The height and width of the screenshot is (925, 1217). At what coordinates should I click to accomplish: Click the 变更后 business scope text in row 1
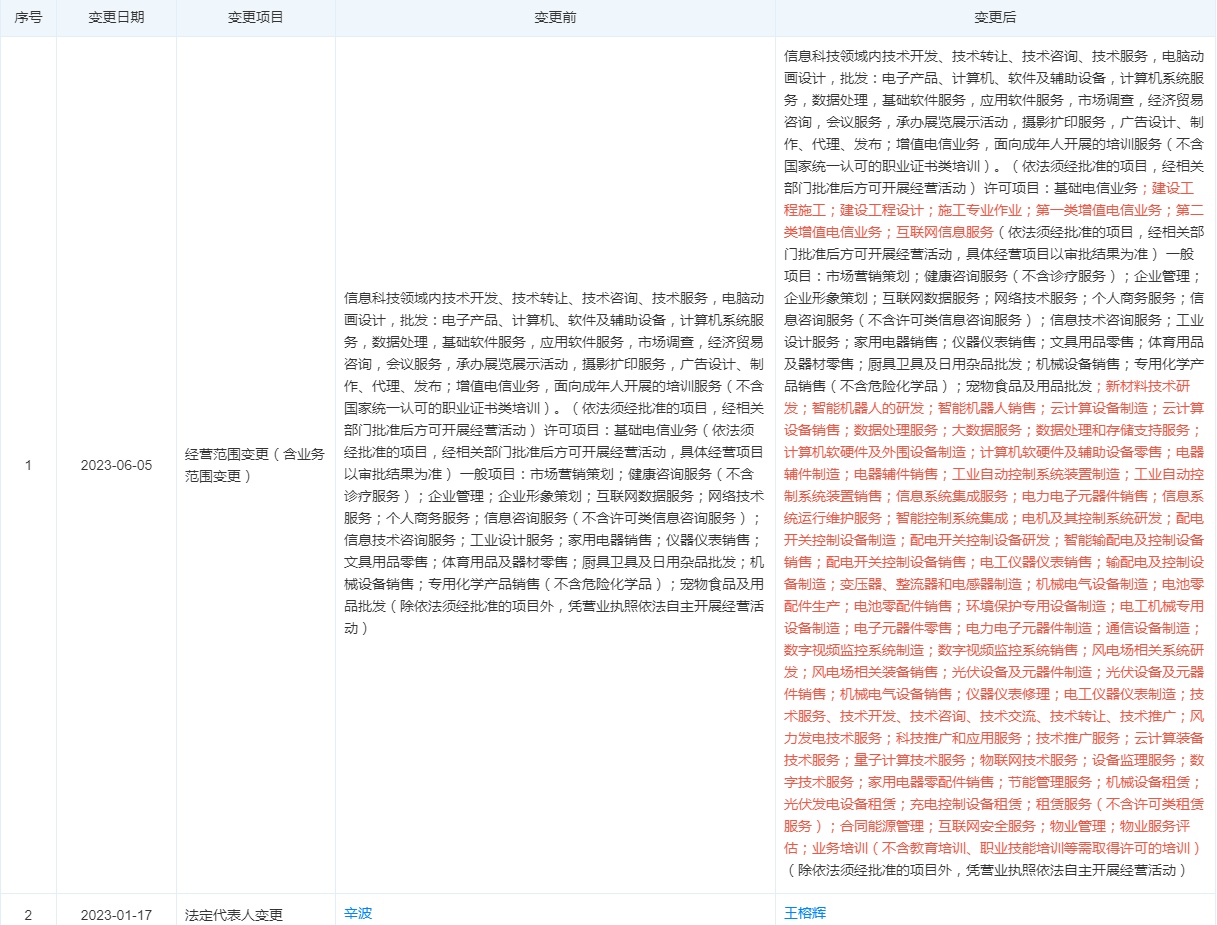pos(995,463)
